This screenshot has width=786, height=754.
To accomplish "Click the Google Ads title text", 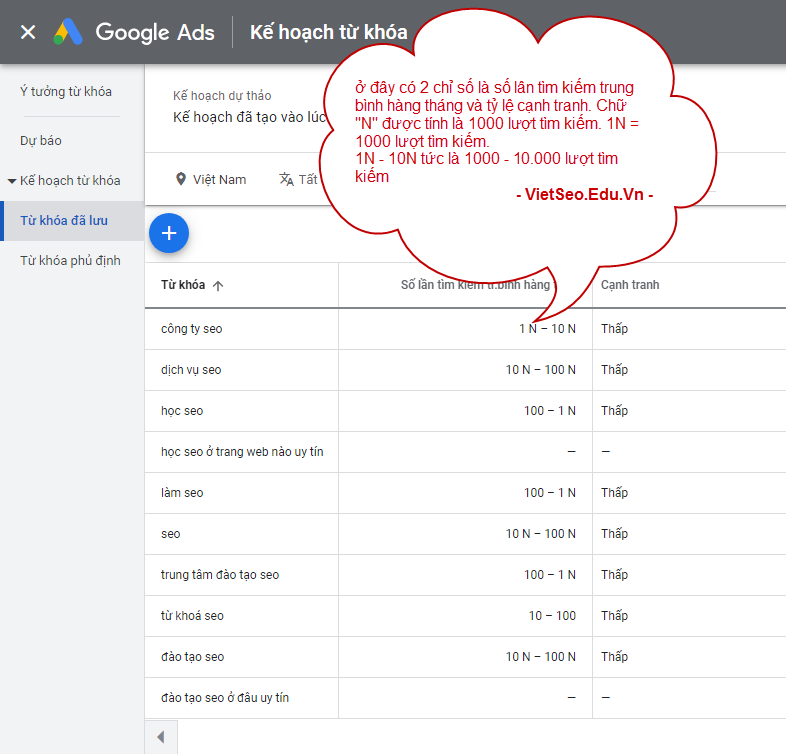I will 155,32.
